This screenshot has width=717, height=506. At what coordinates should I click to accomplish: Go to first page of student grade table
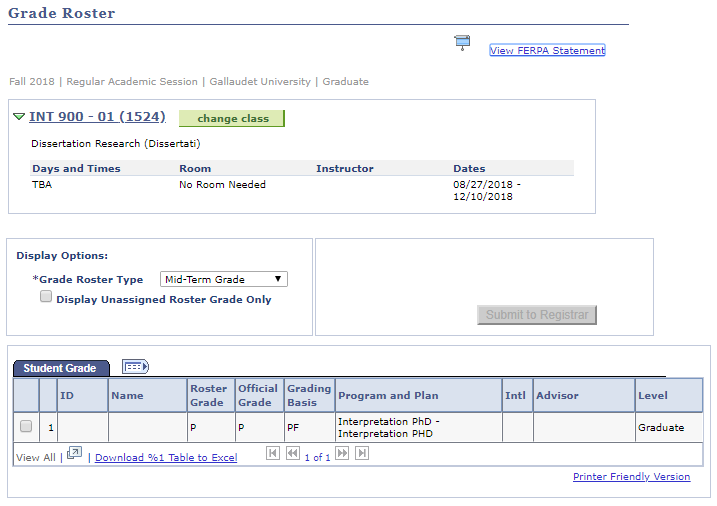click(x=273, y=454)
